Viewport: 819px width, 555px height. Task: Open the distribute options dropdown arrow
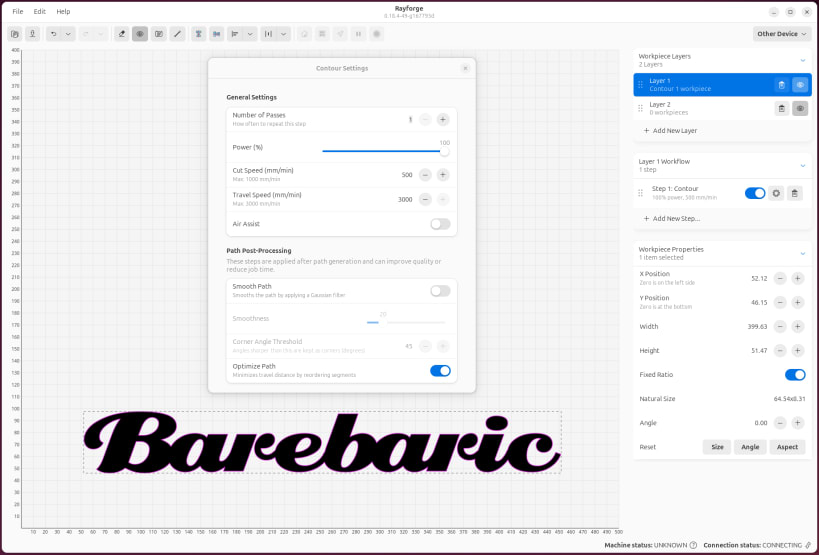click(x=284, y=34)
